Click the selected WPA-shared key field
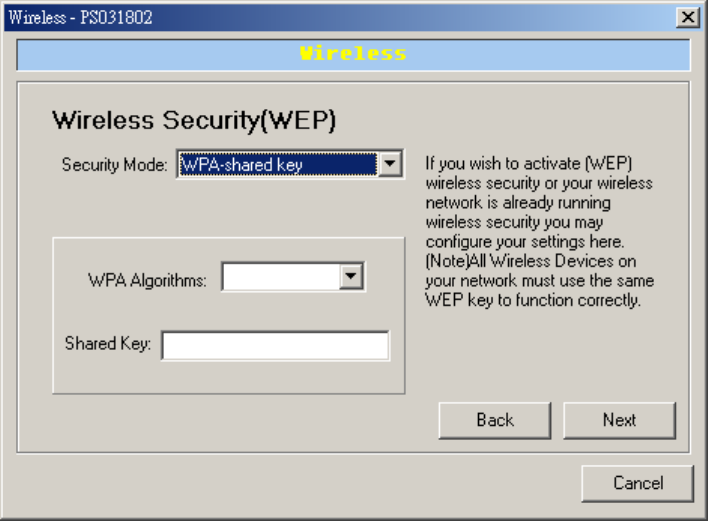This screenshot has height=521, width=708. (x=277, y=164)
